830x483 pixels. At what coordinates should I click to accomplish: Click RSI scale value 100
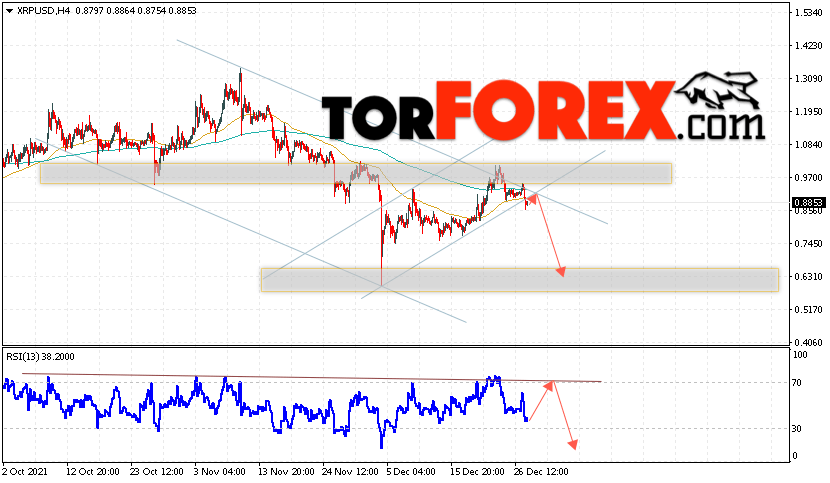point(800,355)
